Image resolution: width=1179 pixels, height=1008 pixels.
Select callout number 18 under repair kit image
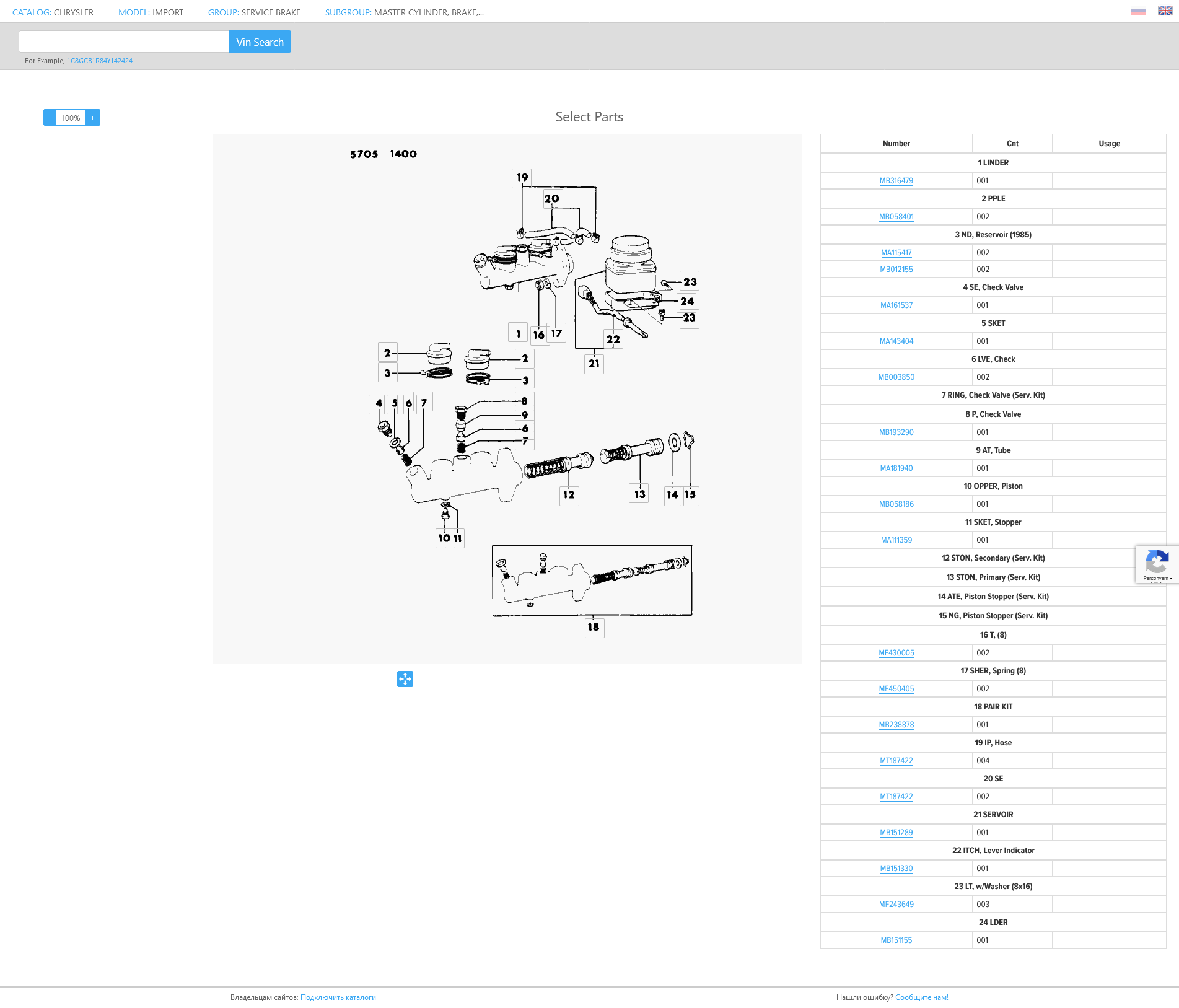[x=594, y=627]
